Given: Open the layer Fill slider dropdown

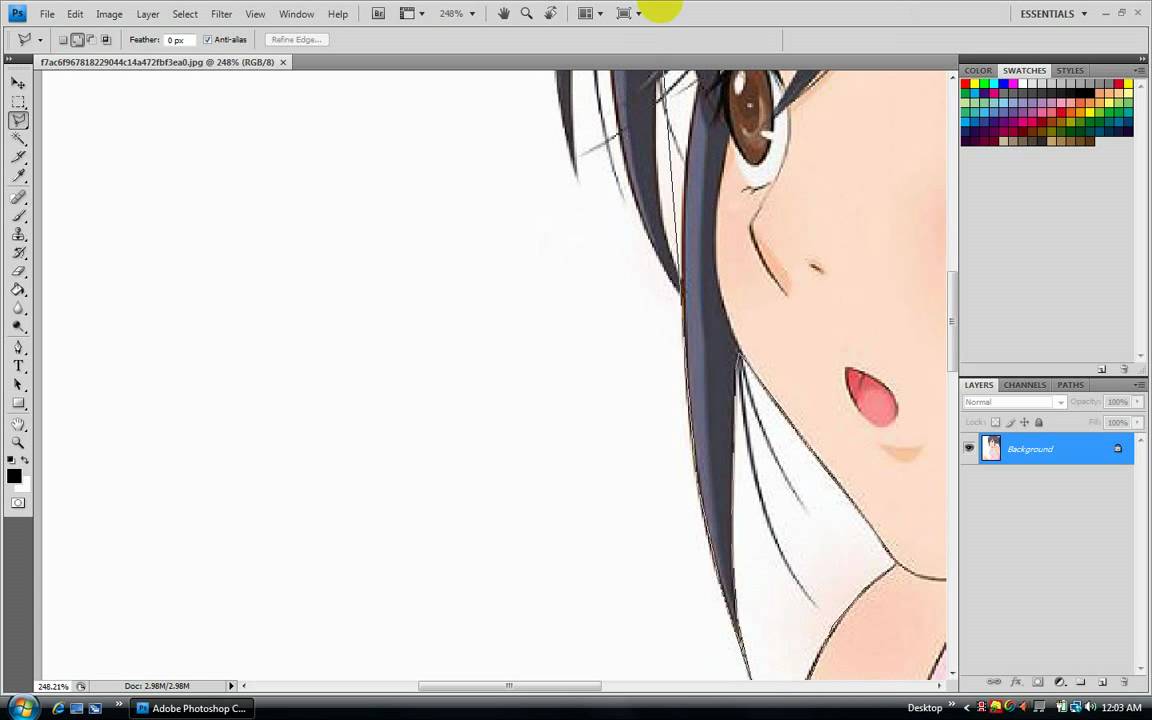Looking at the screenshot, I should pyautogui.click(x=1137, y=422).
